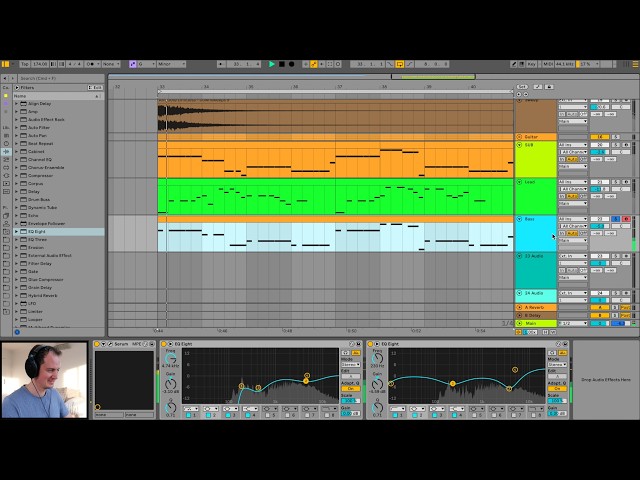The width and height of the screenshot is (640, 480).
Task: Open the Lead track All Ins input dropdown
Action: tap(573, 182)
